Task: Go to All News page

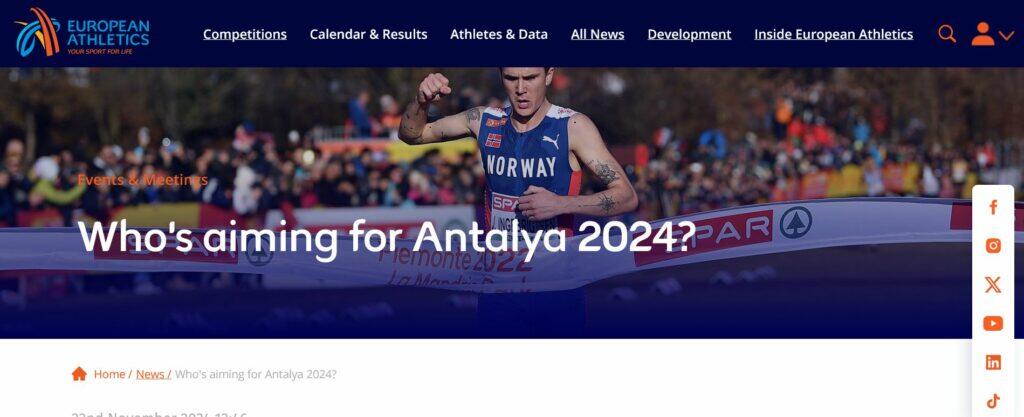Action: tap(598, 34)
